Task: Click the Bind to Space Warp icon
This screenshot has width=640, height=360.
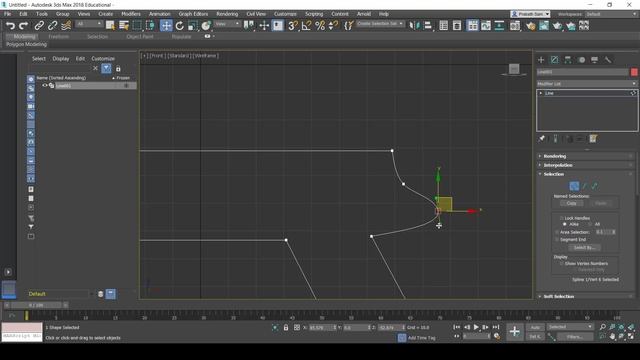Action: pos(66,26)
